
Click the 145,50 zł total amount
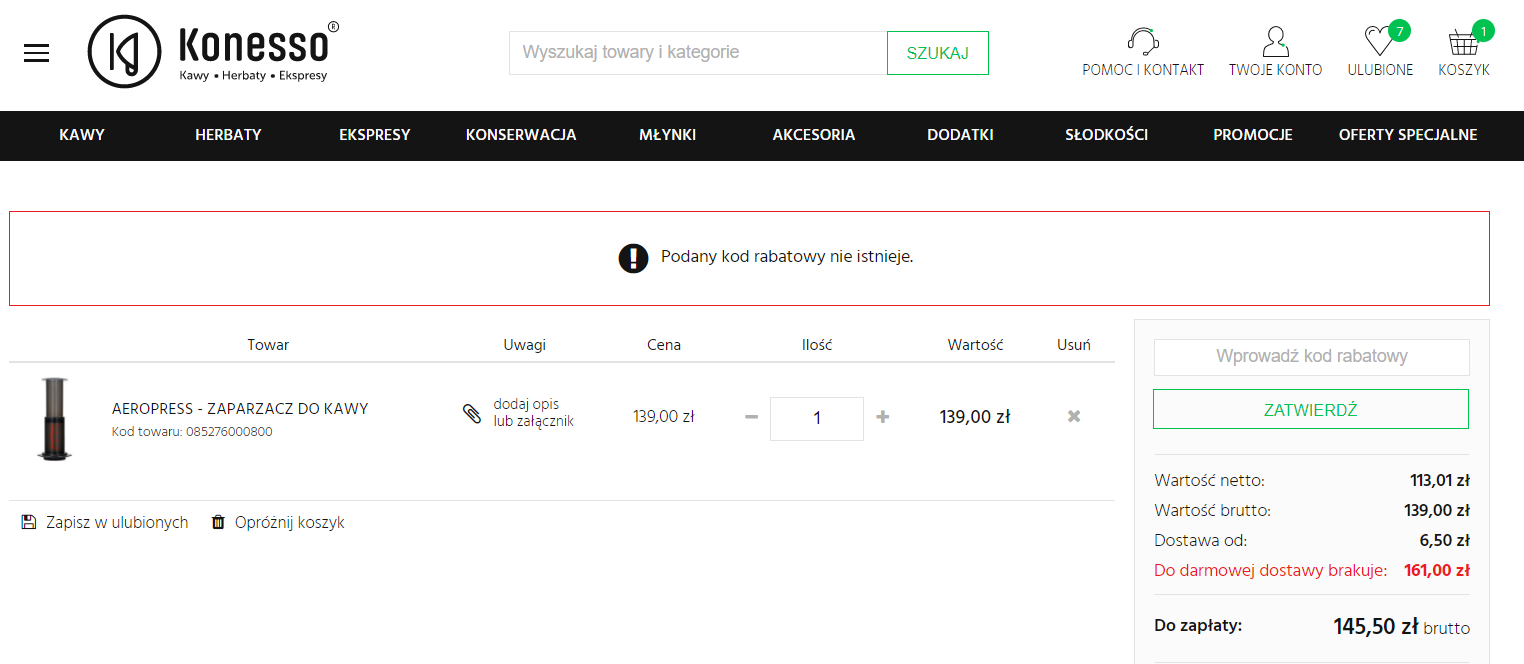(1375, 627)
